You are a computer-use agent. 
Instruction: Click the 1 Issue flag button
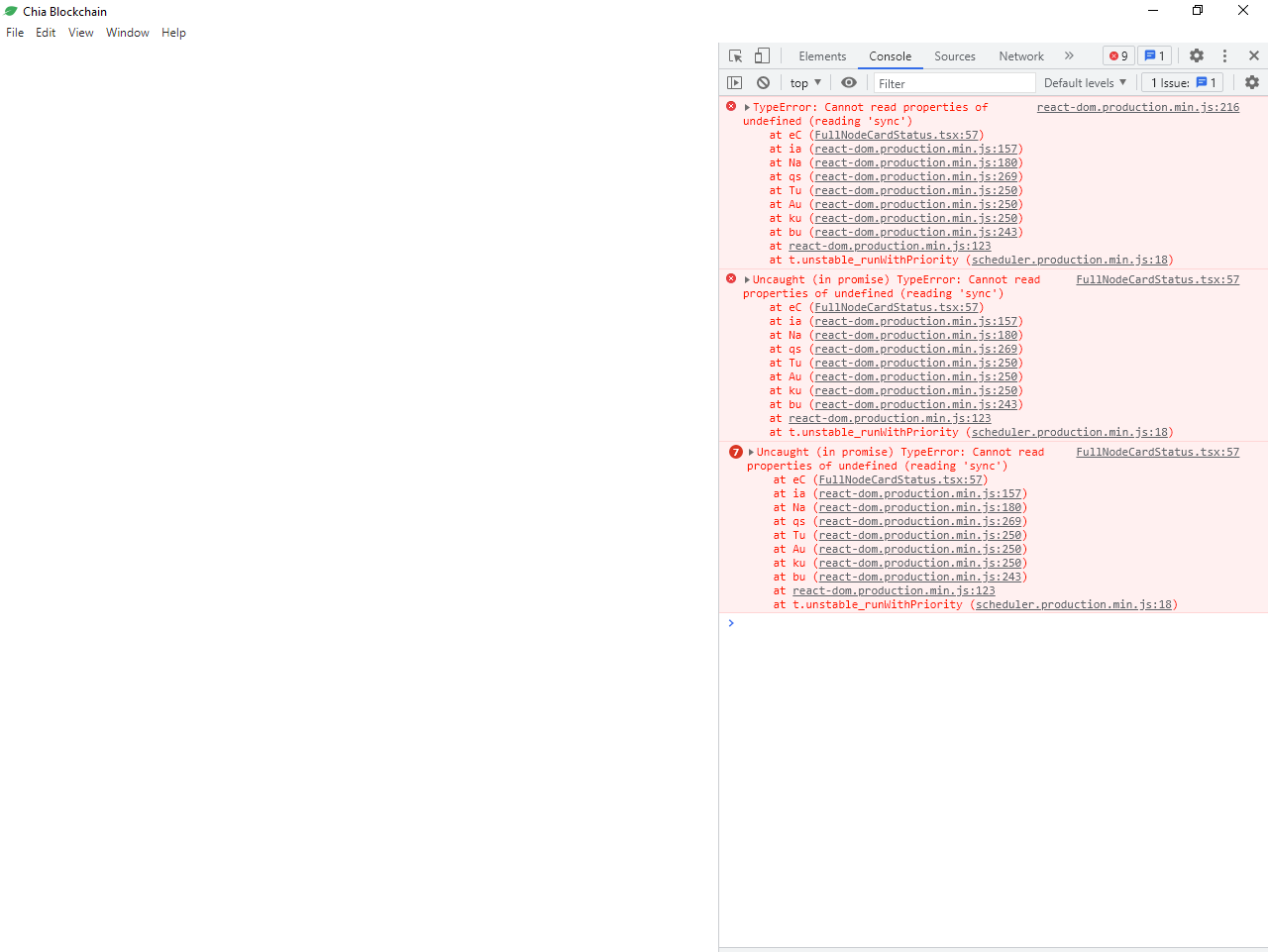[1182, 82]
